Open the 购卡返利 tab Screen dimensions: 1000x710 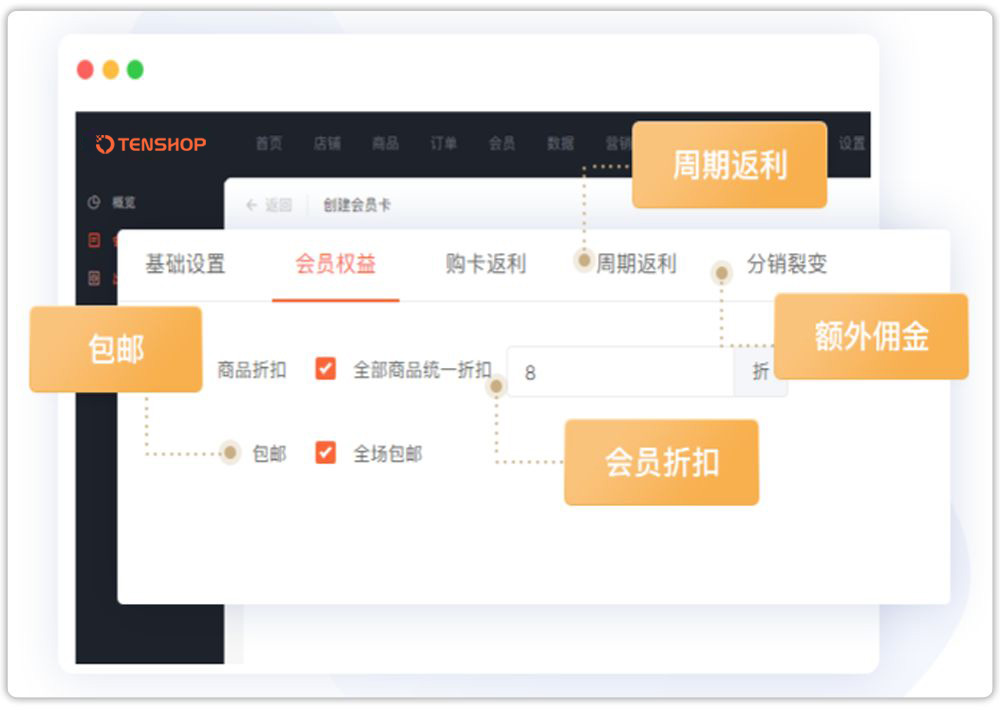(x=485, y=264)
